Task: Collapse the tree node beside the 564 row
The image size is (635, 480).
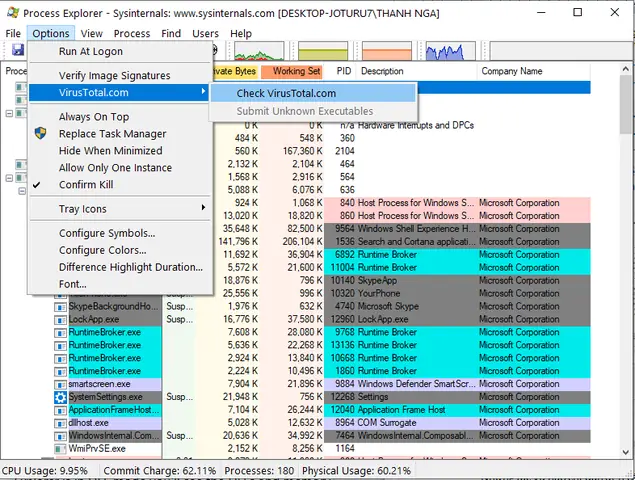Action: tap(9, 178)
